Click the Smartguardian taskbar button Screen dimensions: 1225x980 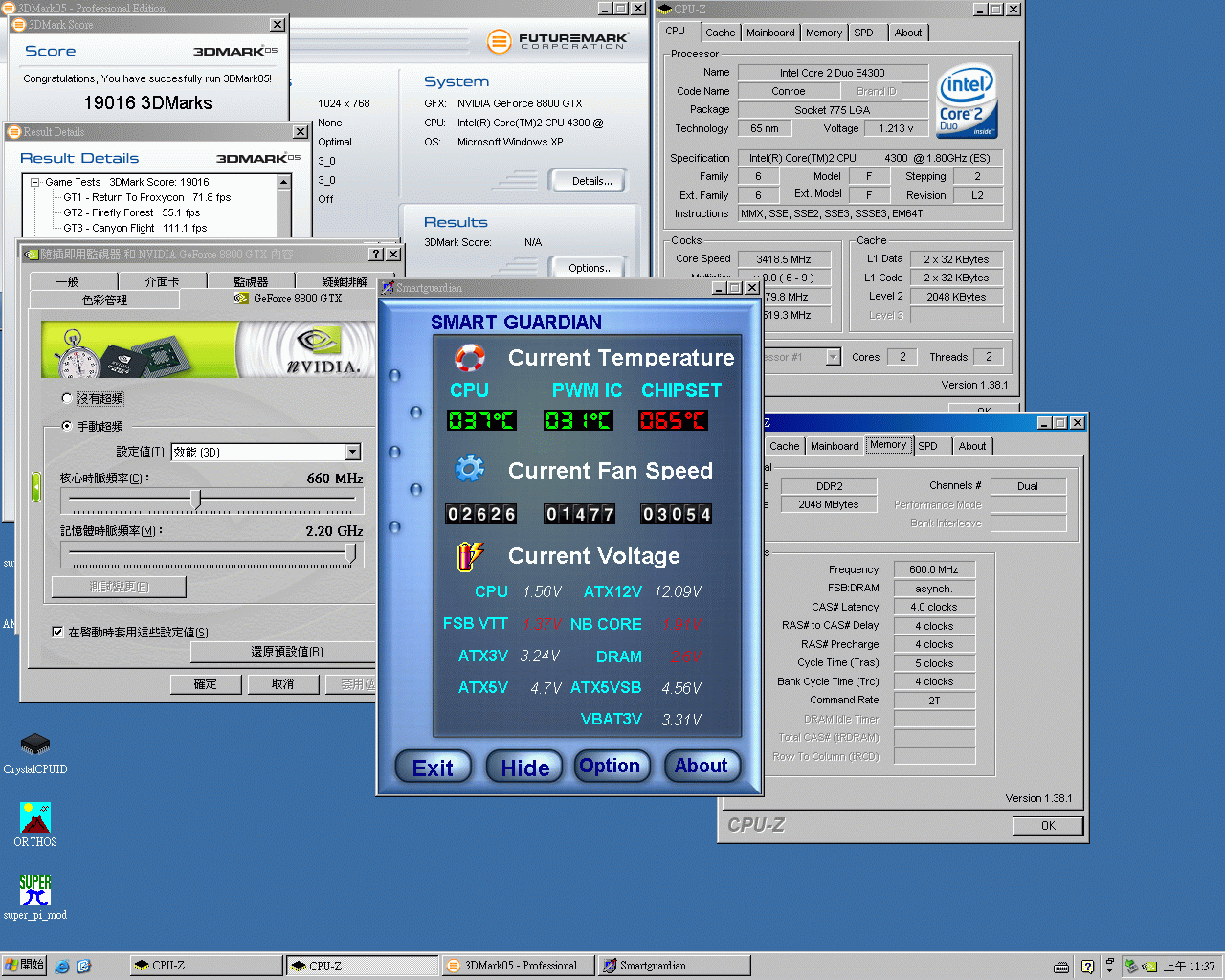(675, 966)
